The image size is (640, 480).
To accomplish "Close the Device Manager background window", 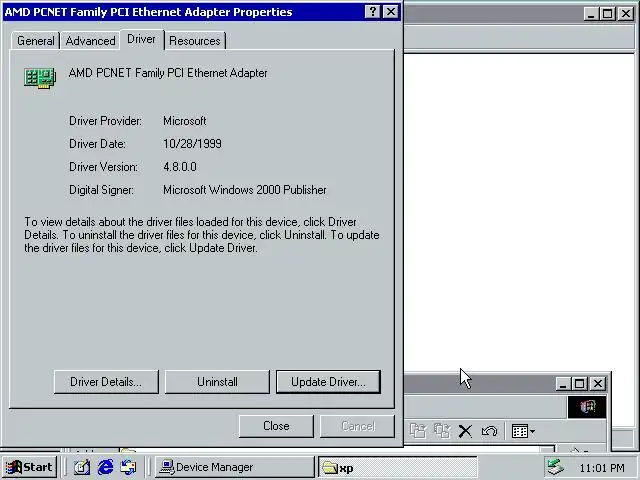I will [626, 14].
